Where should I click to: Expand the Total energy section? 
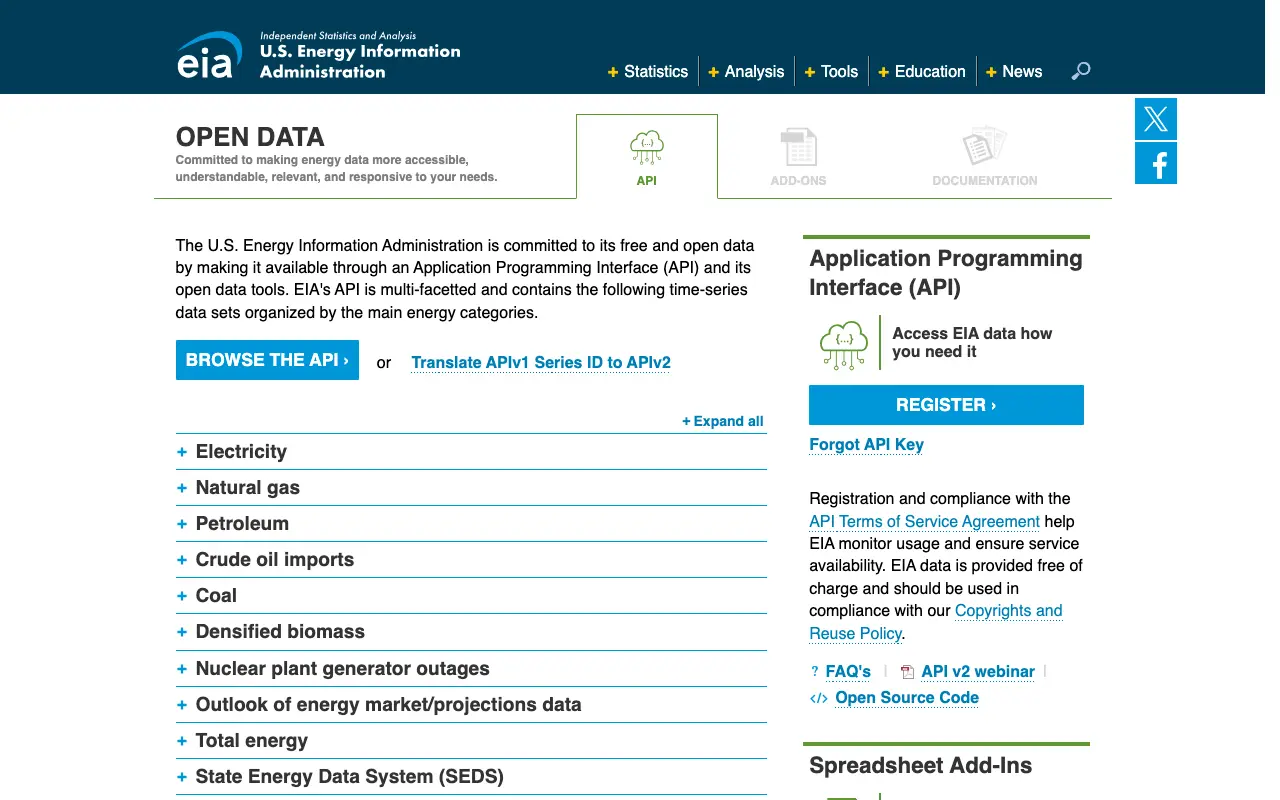pyautogui.click(x=471, y=741)
